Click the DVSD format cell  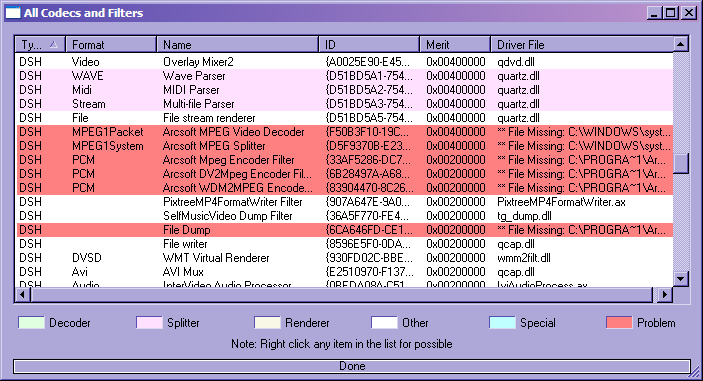[x=87, y=258]
